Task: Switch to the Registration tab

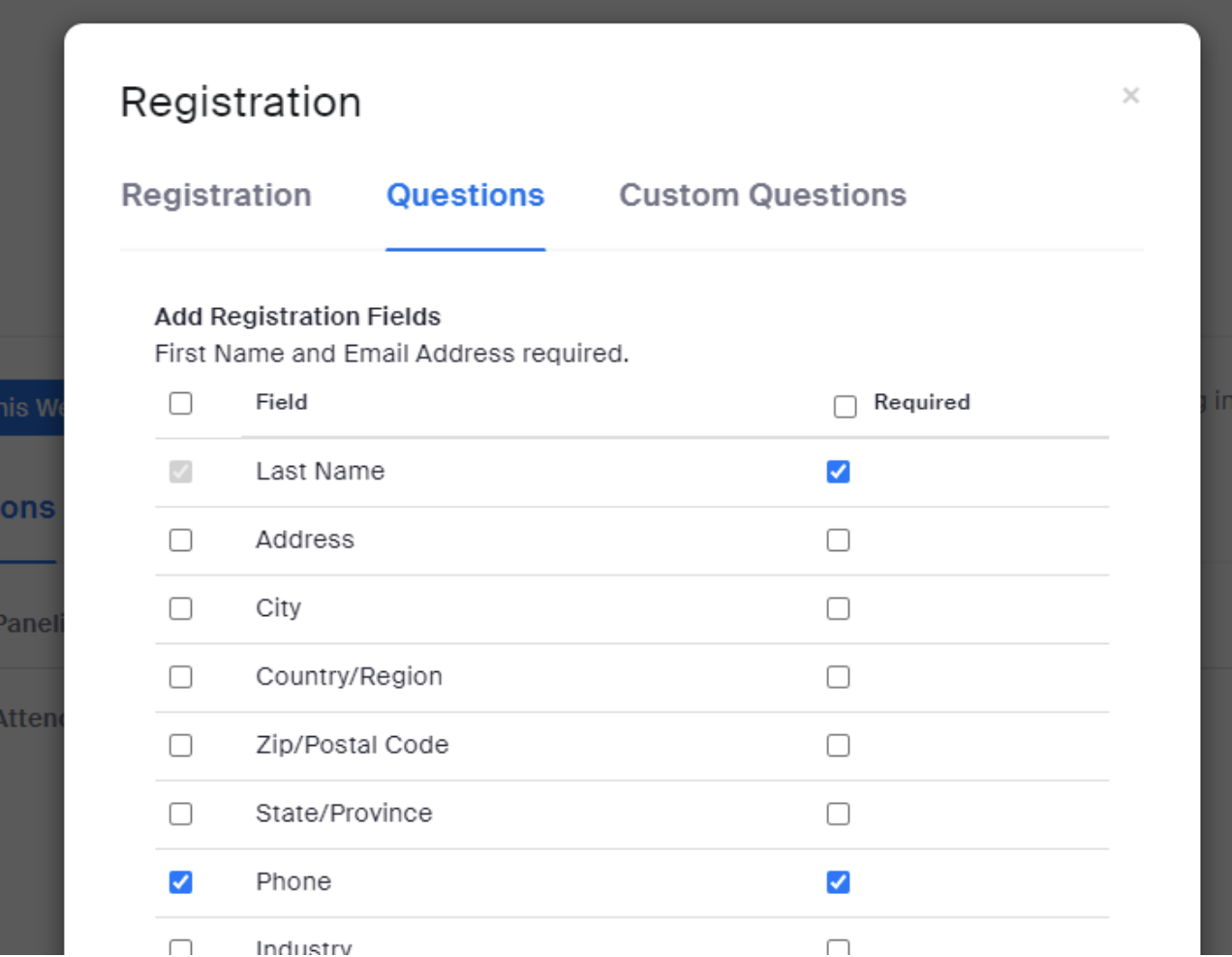Action: 216,195
